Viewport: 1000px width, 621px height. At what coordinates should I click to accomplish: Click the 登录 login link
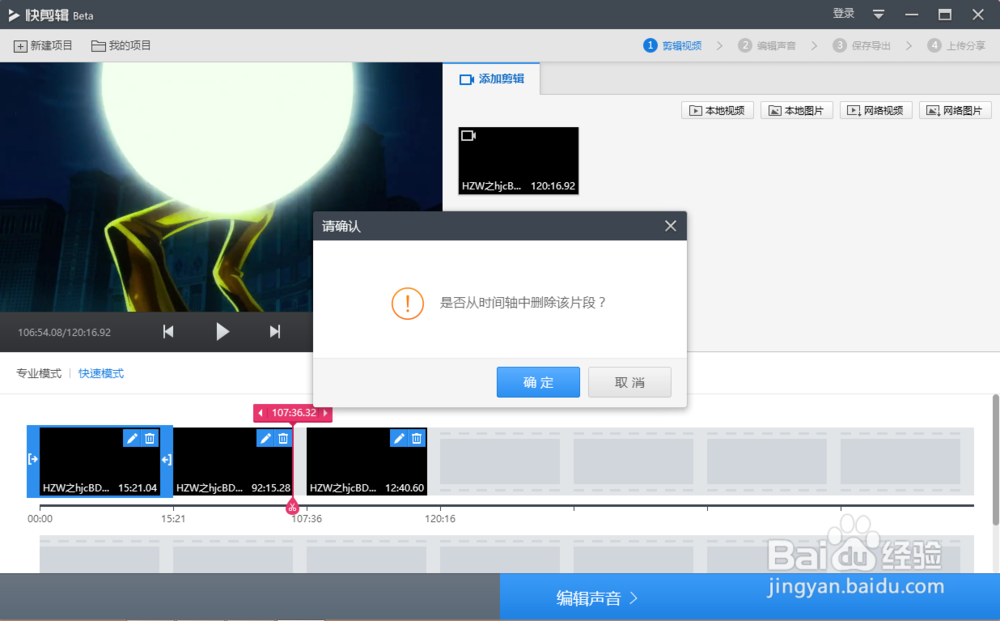[843, 13]
